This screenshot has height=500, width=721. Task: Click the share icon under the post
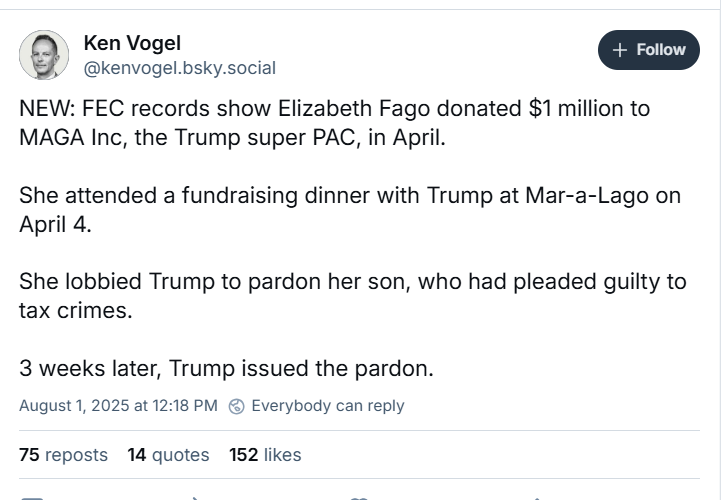pos(536,498)
